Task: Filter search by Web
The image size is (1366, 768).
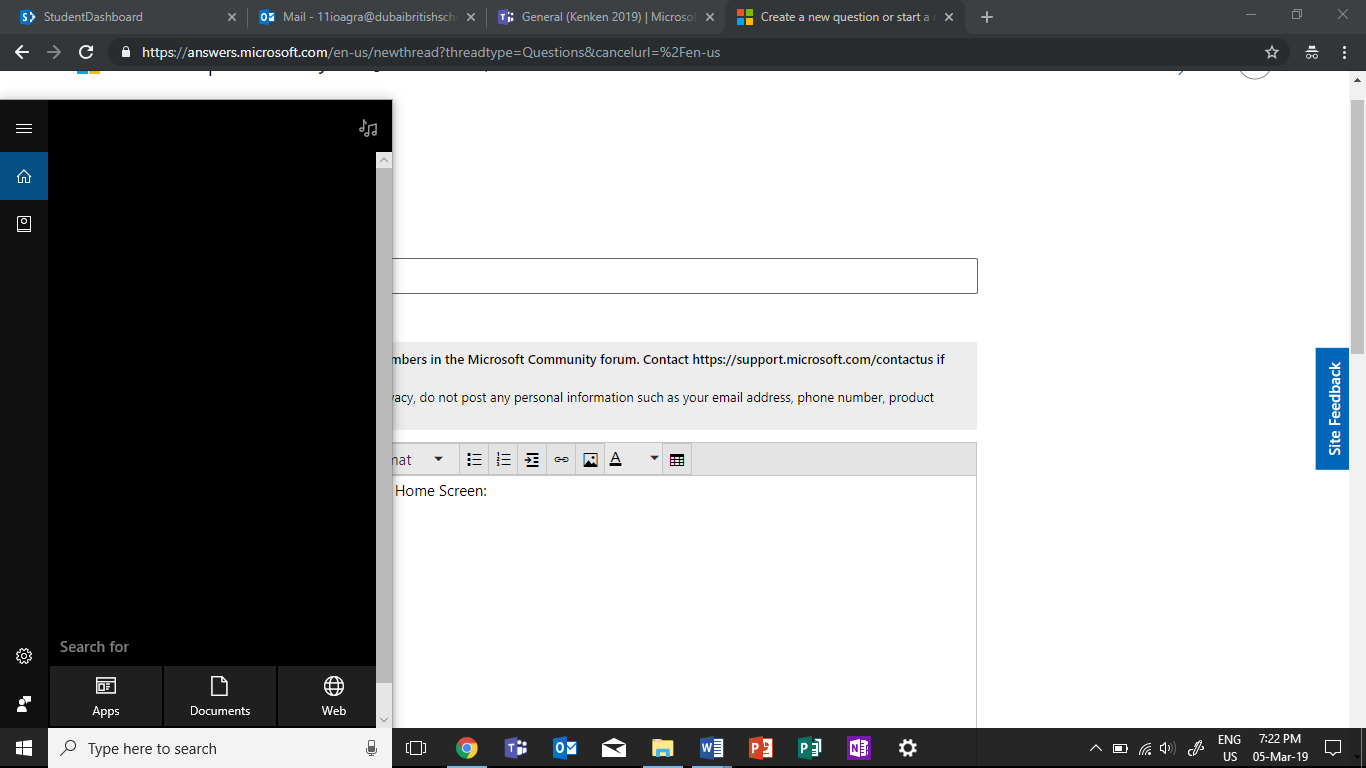Action: point(334,696)
